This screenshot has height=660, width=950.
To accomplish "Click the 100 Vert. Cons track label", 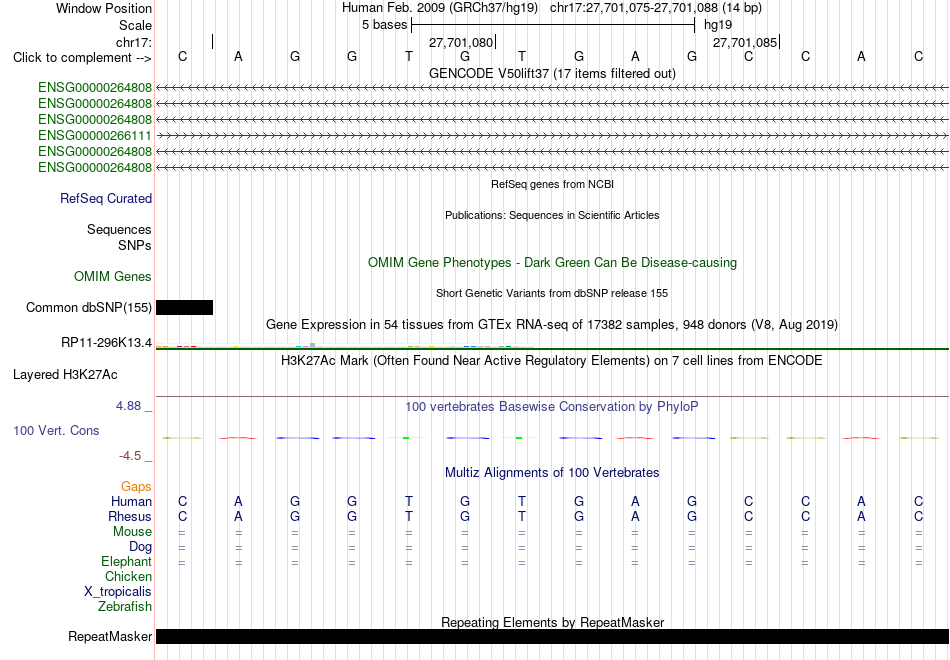I will pyautogui.click(x=56, y=430).
